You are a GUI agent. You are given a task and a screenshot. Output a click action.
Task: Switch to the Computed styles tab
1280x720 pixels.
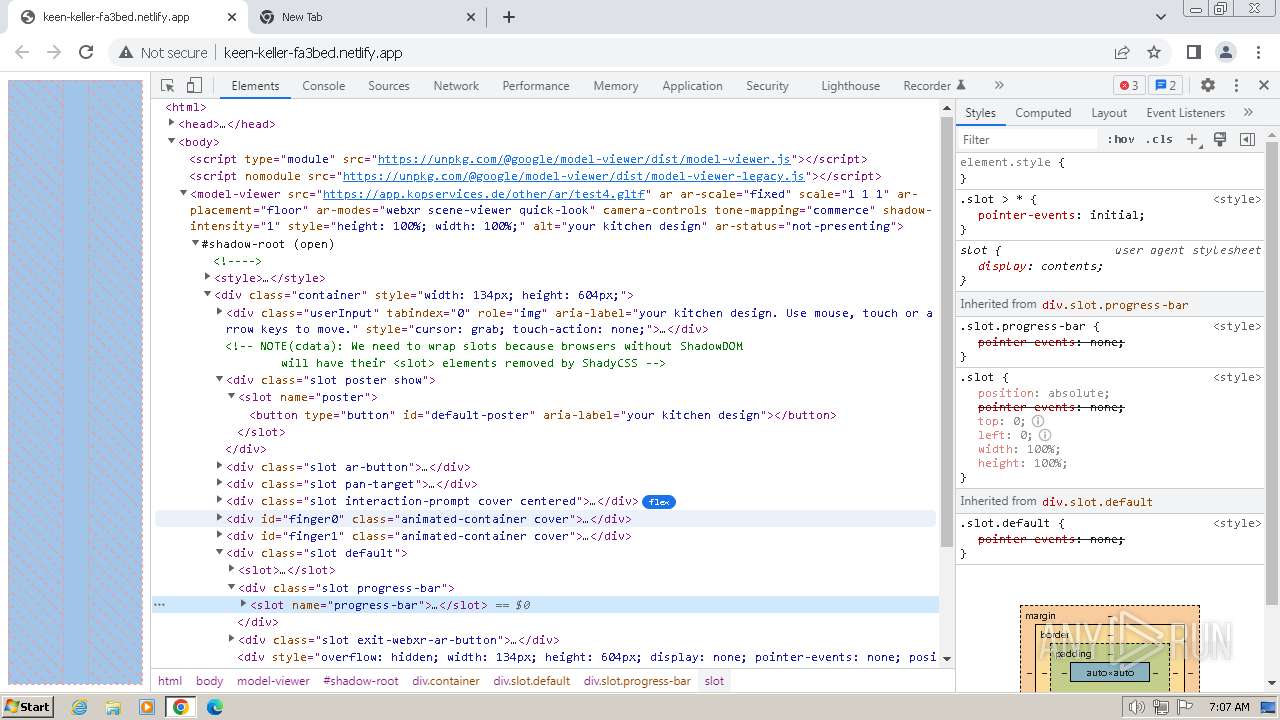(x=1043, y=113)
